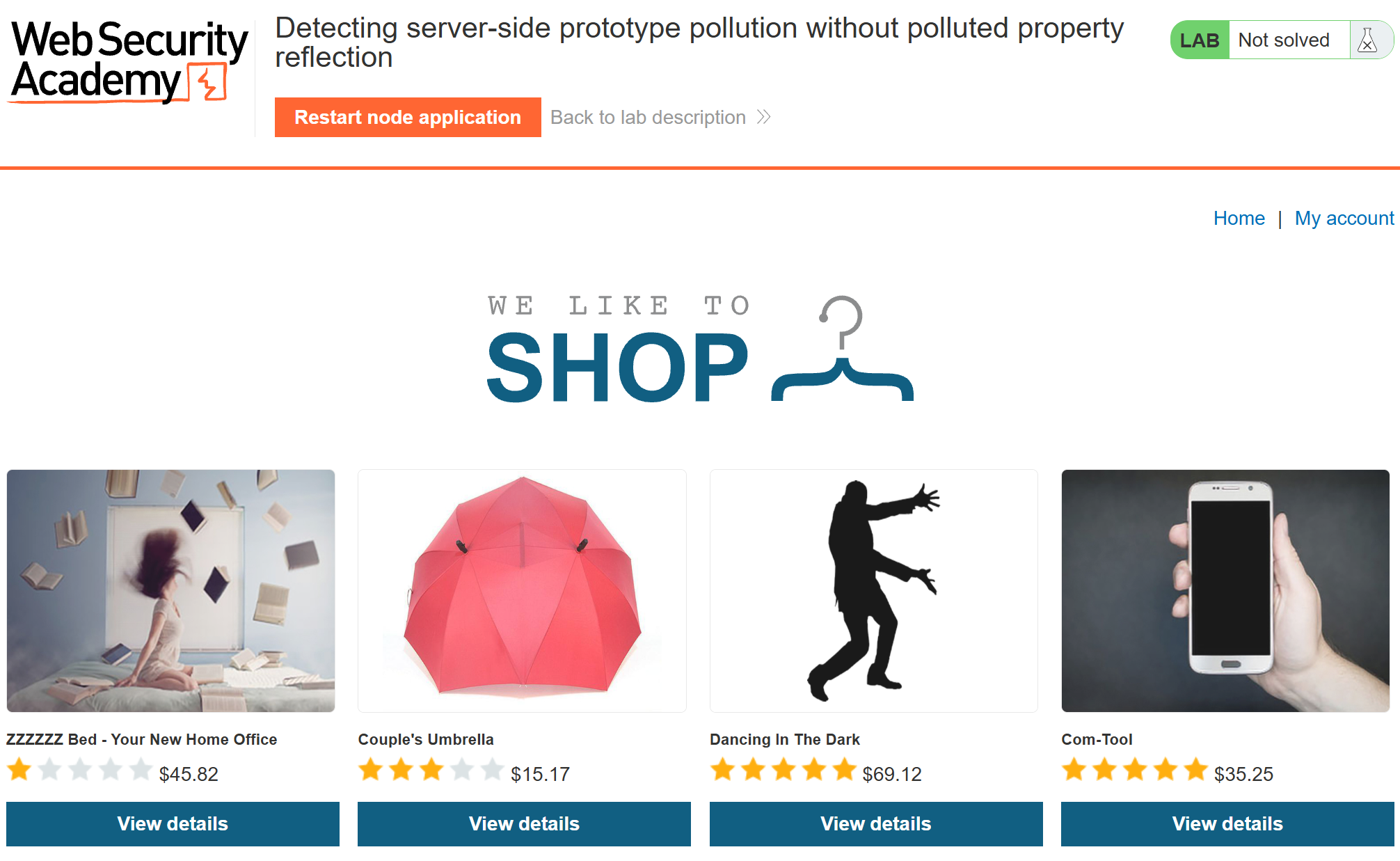Screen dimensions: 1400x861
Task: Open the My account menu link
Action: coord(1344,219)
